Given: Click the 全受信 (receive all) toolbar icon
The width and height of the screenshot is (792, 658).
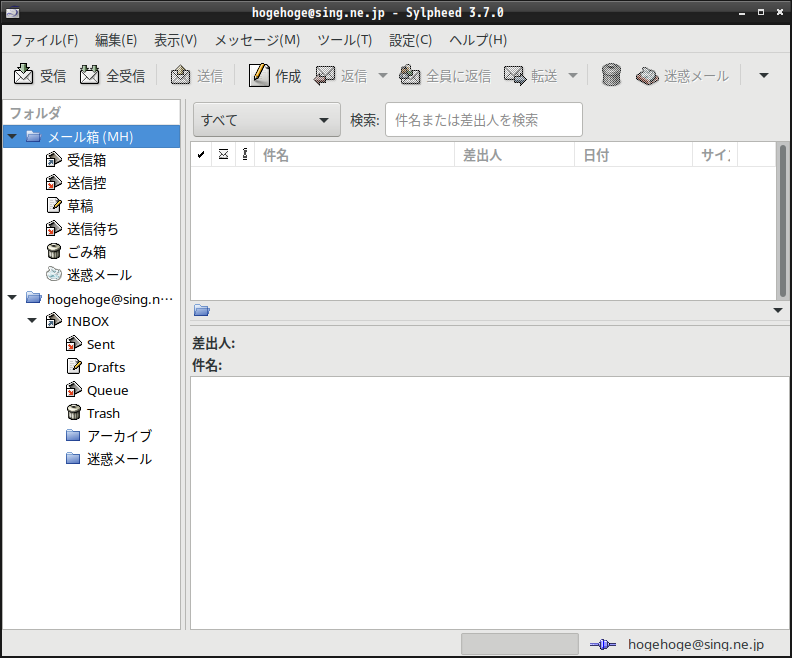Looking at the screenshot, I should point(89,75).
